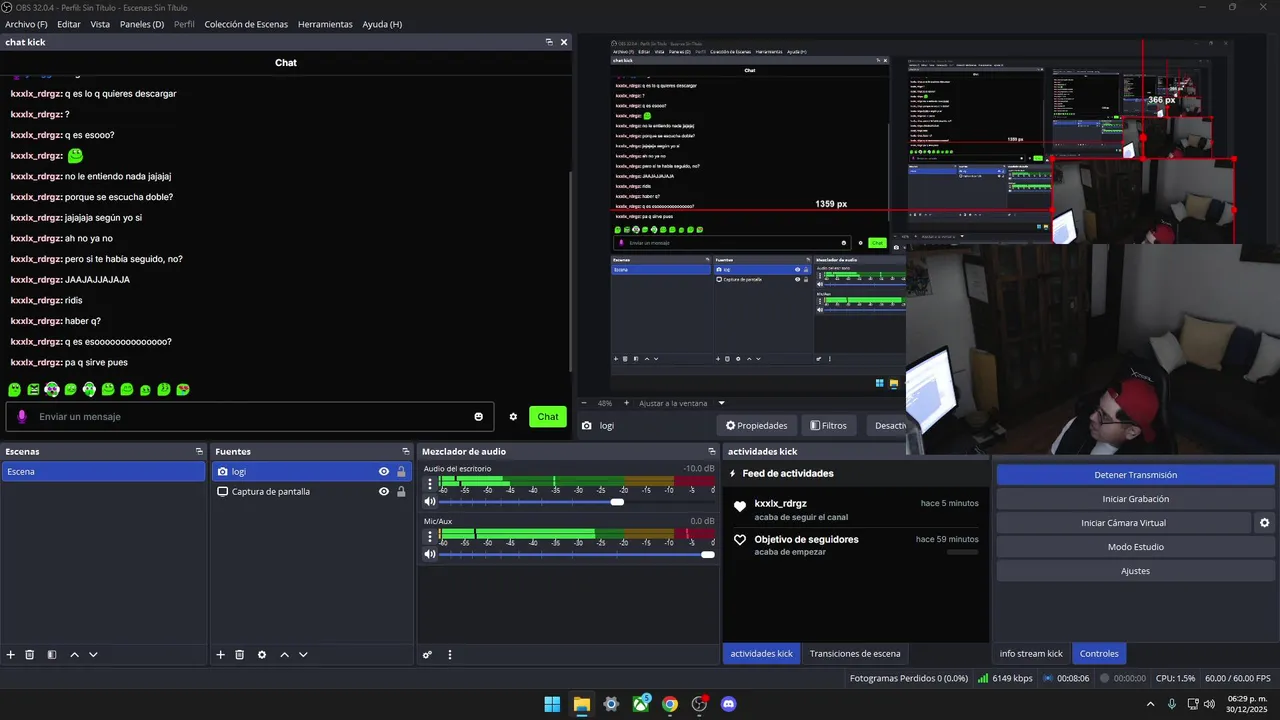
Task: Toggle Iniciar Cámara Virtual
Action: 1123,523
